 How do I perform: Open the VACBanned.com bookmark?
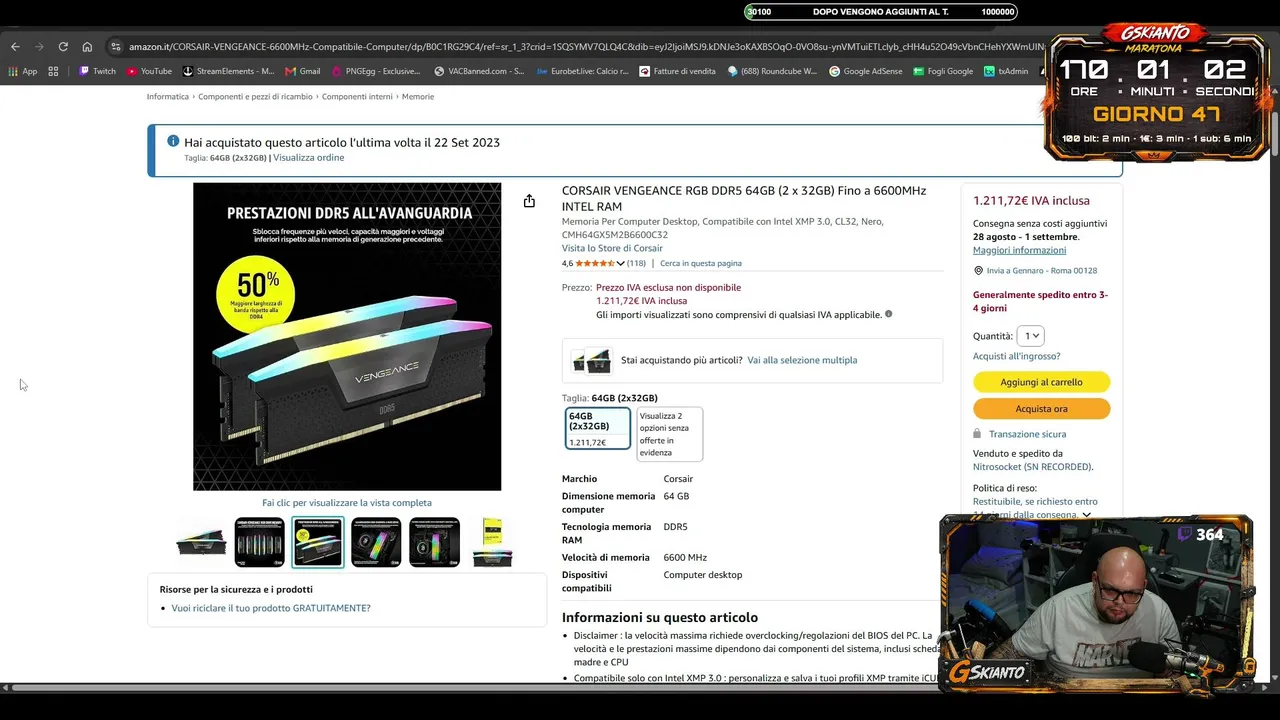[479, 71]
